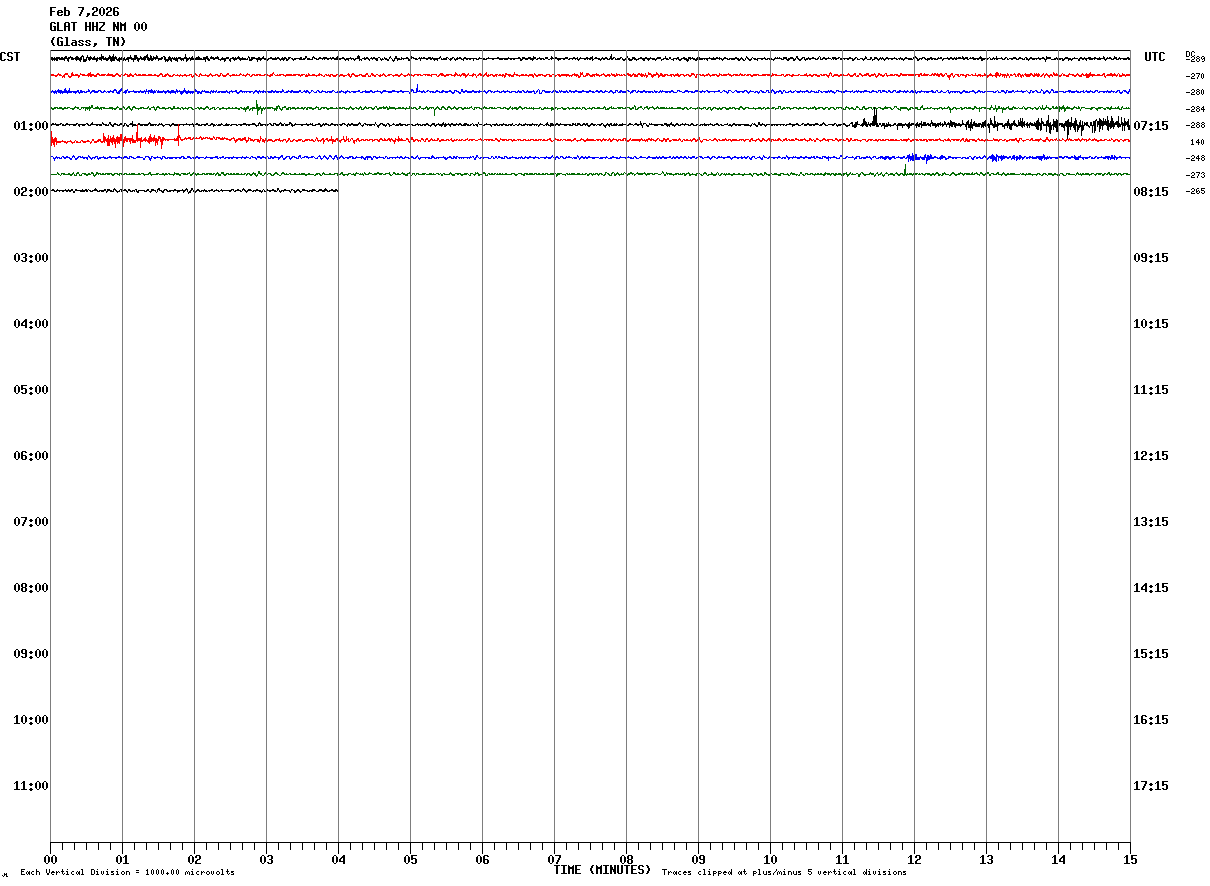
Task: Click the black spike near minute 11.5
Action: tap(875, 116)
